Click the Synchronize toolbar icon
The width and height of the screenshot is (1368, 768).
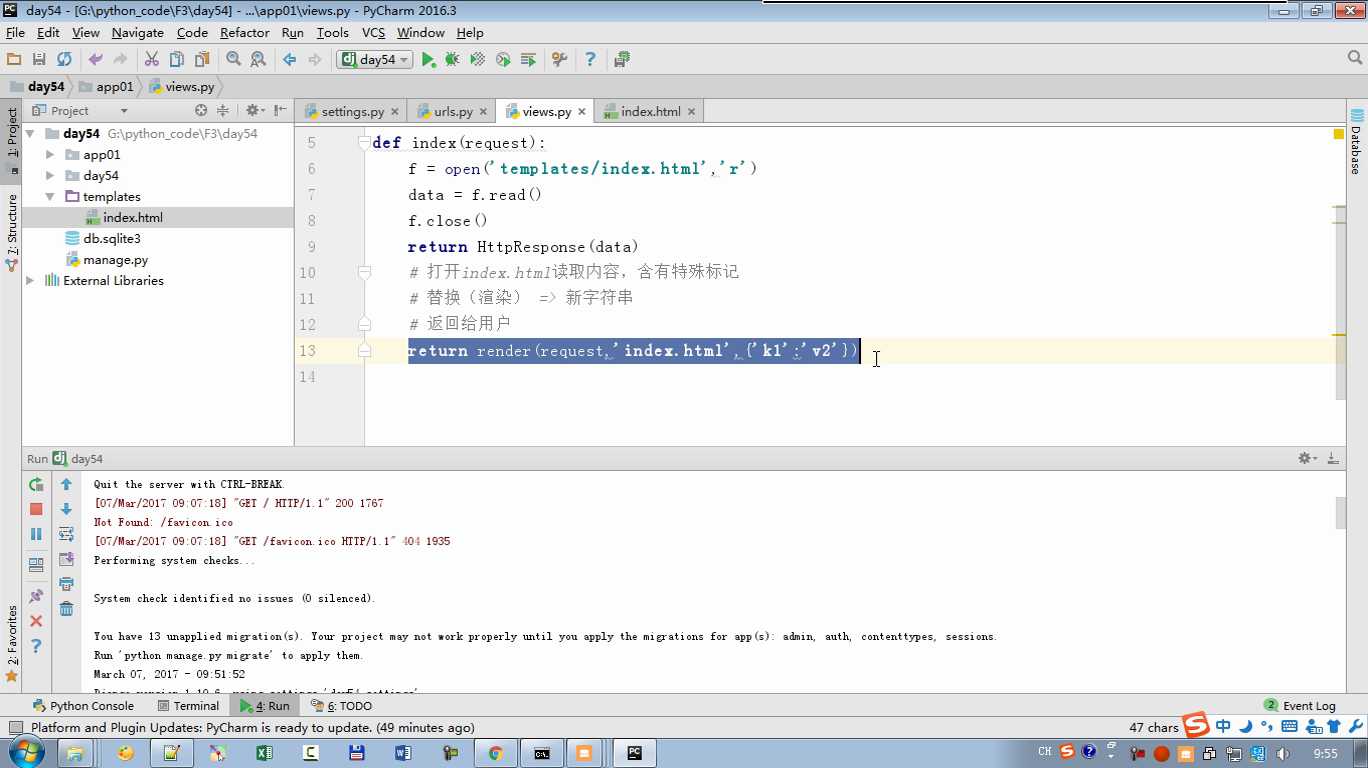(64, 60)
